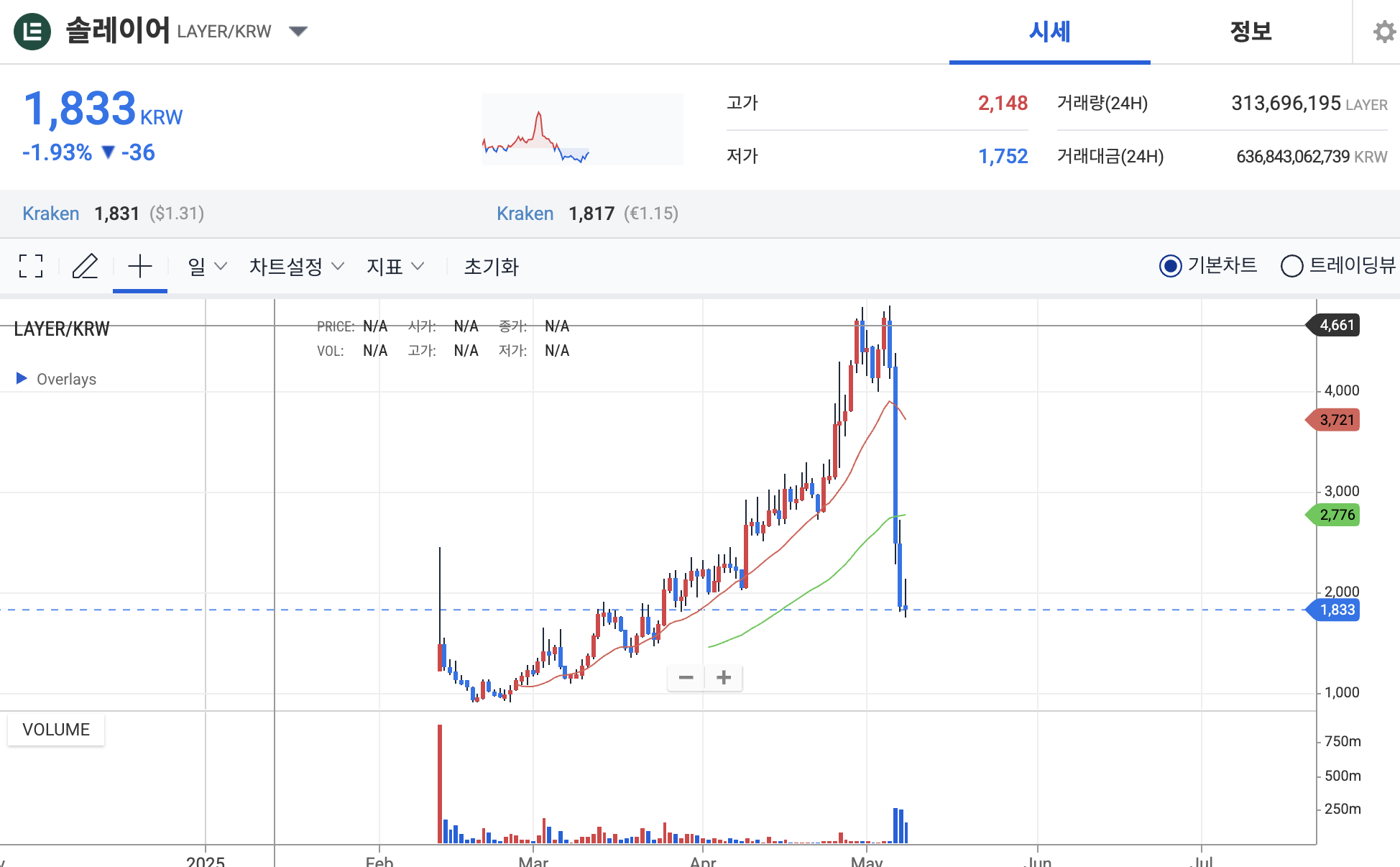Click the Solayer coin logo icon
The image size is (1400, 867).
click(x=32, y=30)
